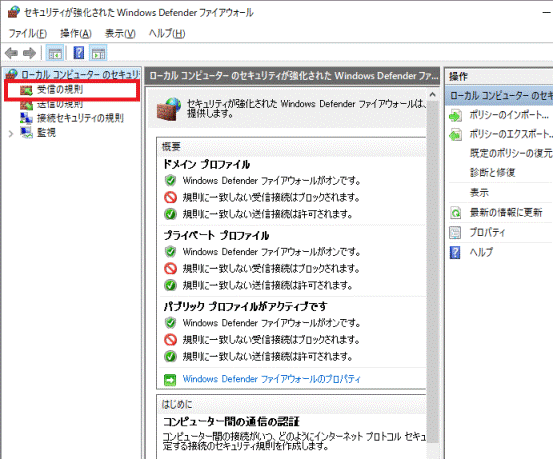Click red blocked icon under パブリック プロファイル
The image size is (553, 459).
click(170, 340)
